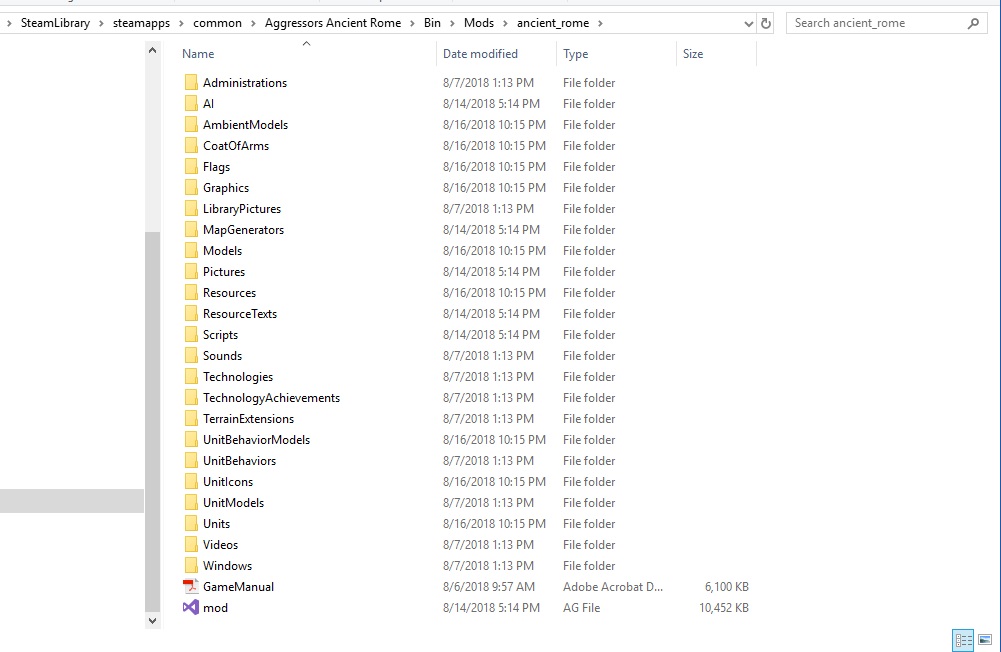This screenshot has height=652, width=1001.
Task: Switch to large icons view layout
Action: 985,640
